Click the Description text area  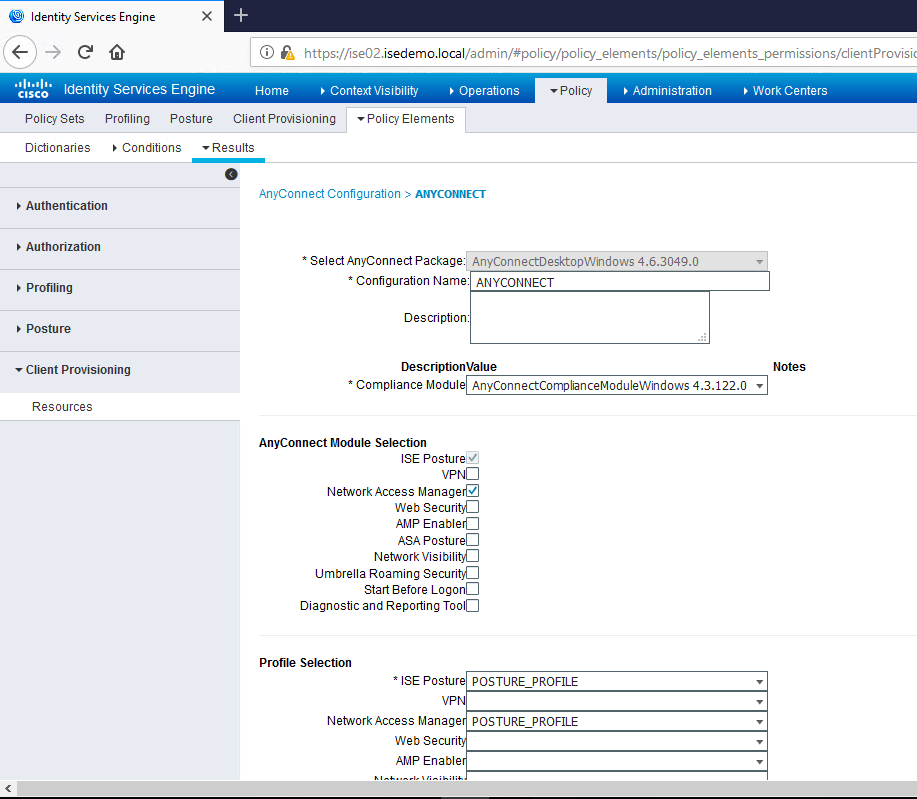point(590,318)
